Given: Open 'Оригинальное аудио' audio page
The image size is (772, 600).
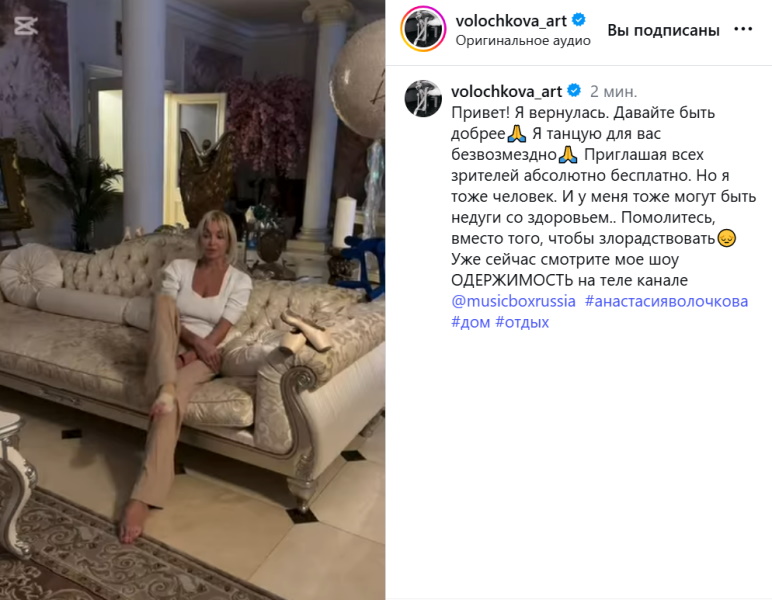Looking at the screenshot, I should point(523,41).
